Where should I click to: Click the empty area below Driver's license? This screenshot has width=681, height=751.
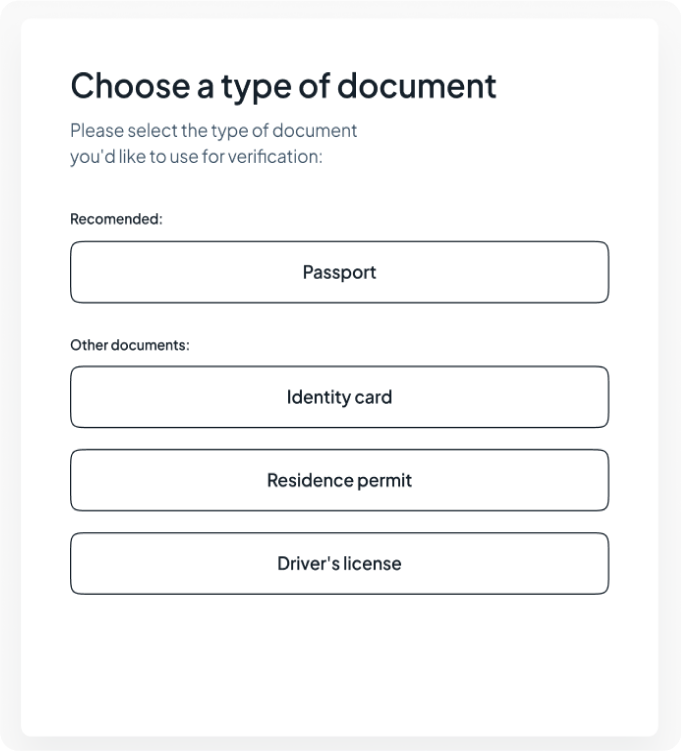tap(340, 666)
